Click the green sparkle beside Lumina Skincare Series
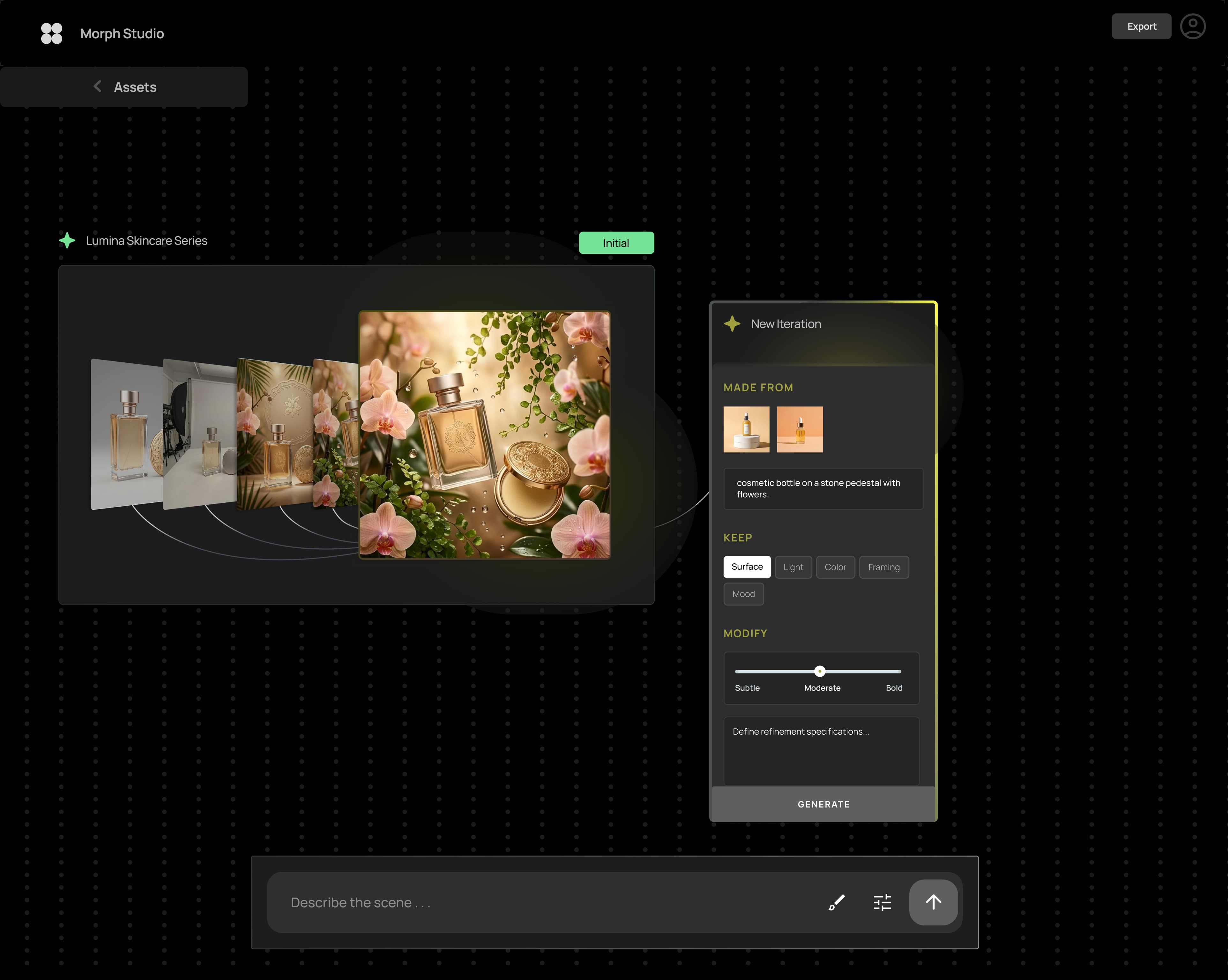 67,240
